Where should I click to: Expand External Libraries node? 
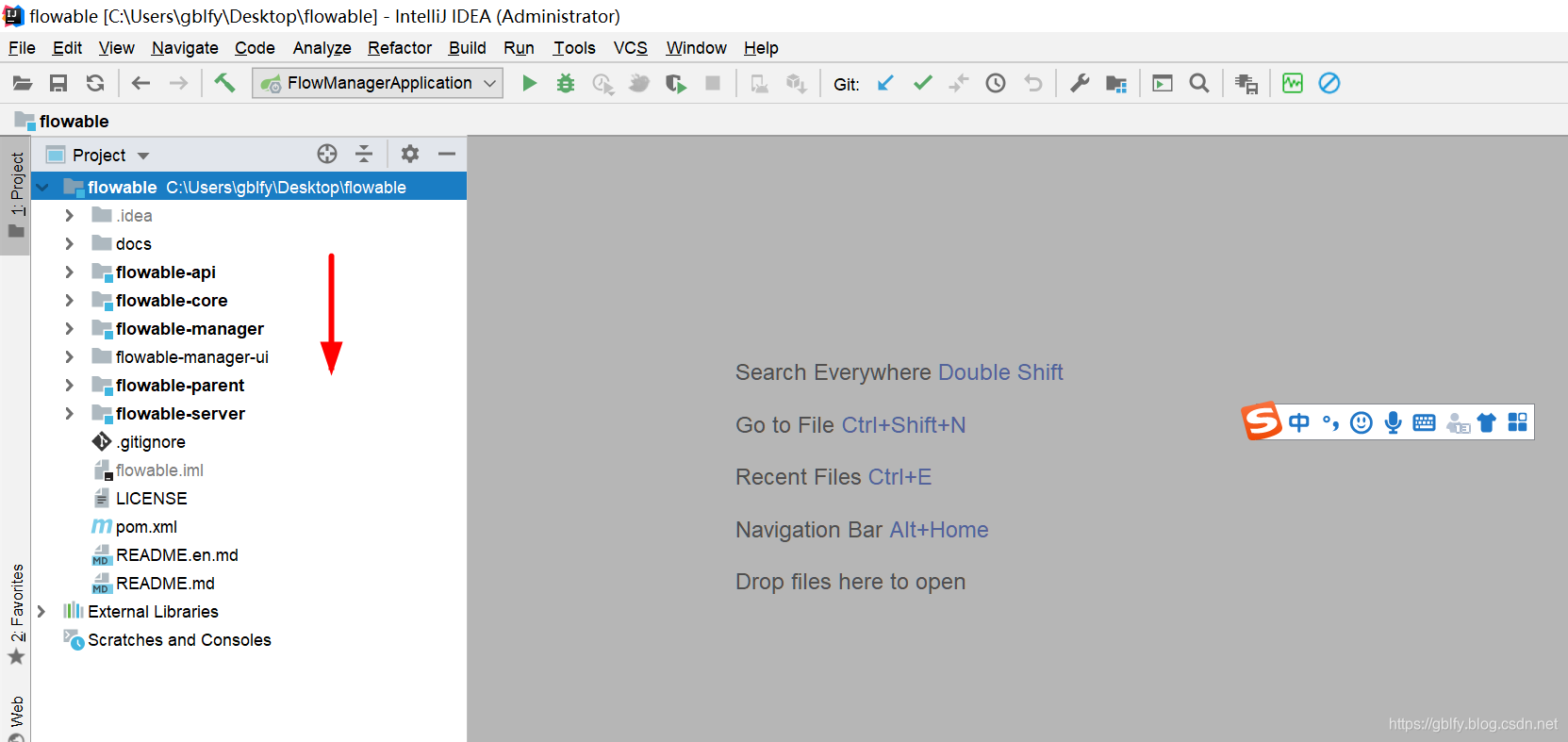[41, 612]
